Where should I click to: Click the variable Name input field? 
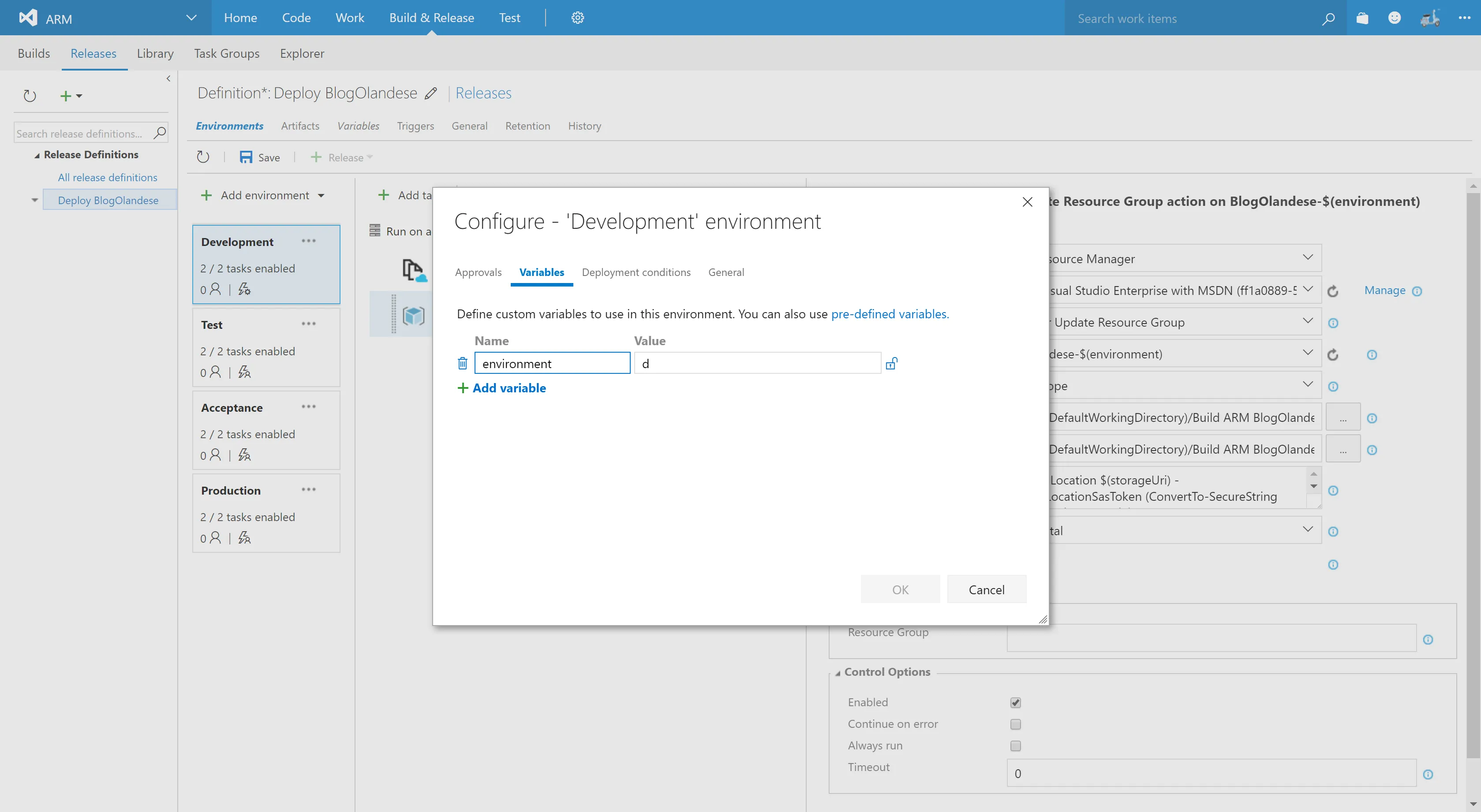click(552, 363)
